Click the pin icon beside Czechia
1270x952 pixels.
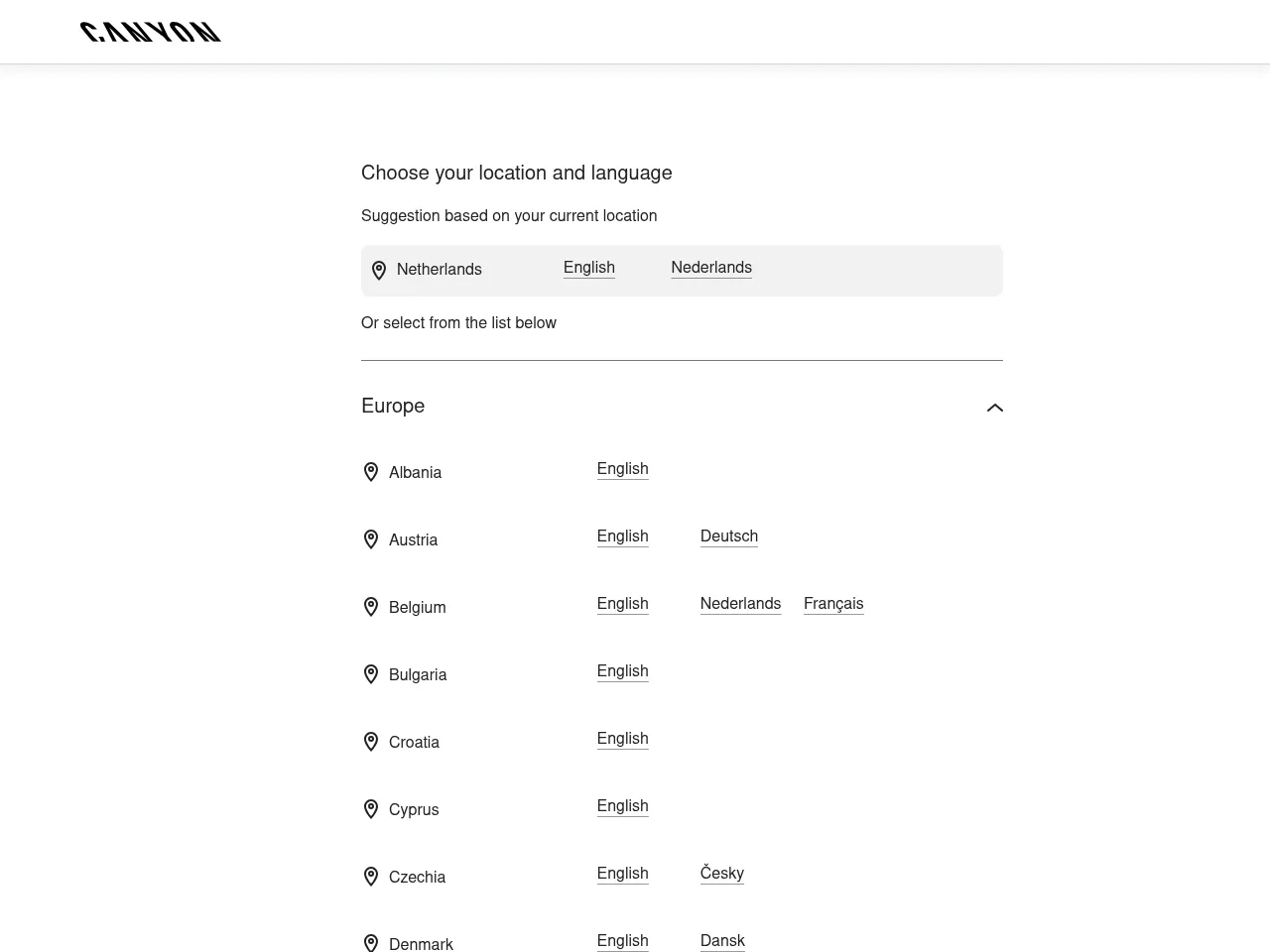(371, 877)
